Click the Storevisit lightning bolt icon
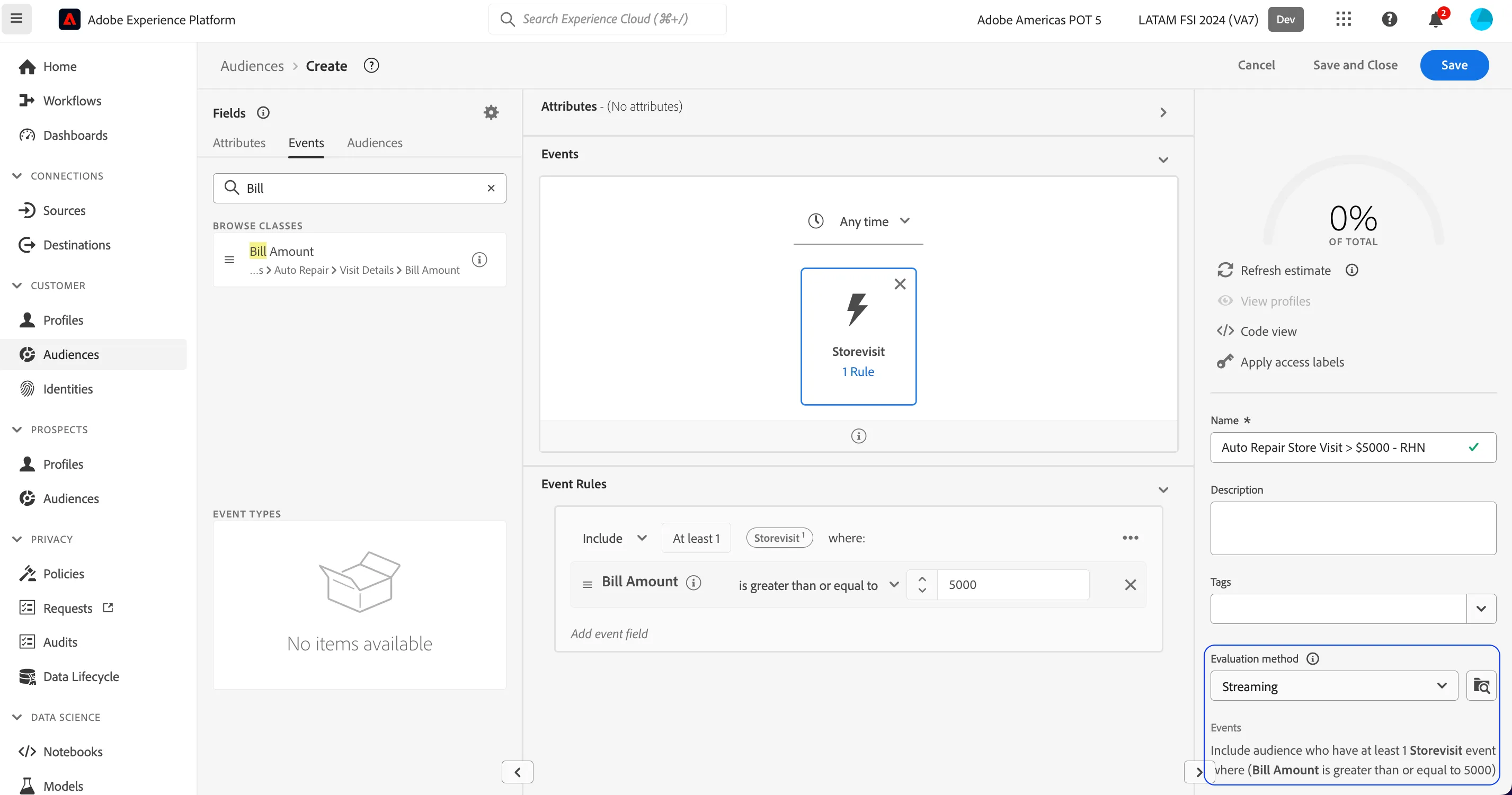This screenshot has width=1512, height=795. pyautogui.click(x=858, y=309)
